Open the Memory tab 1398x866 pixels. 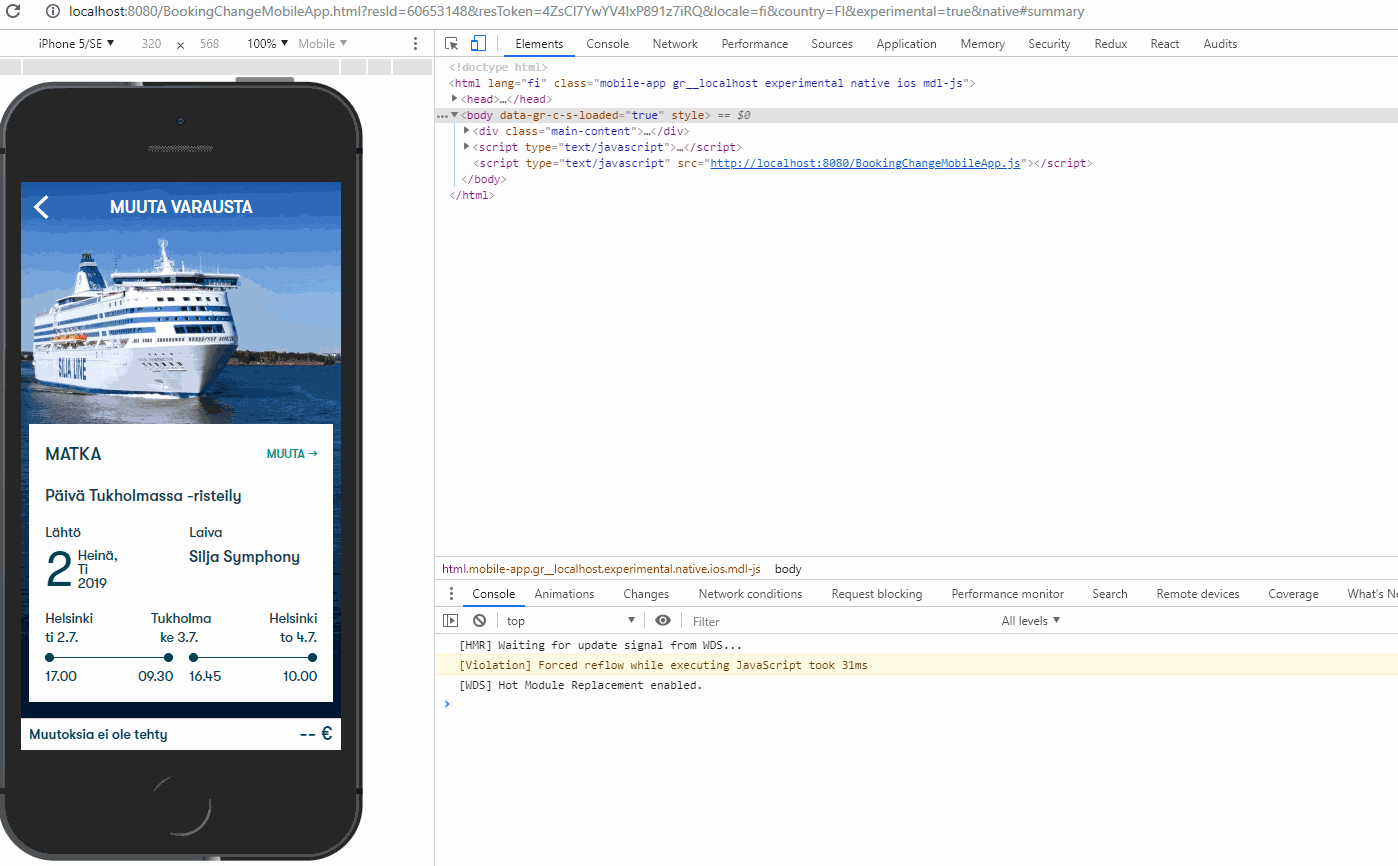point(983,44)
